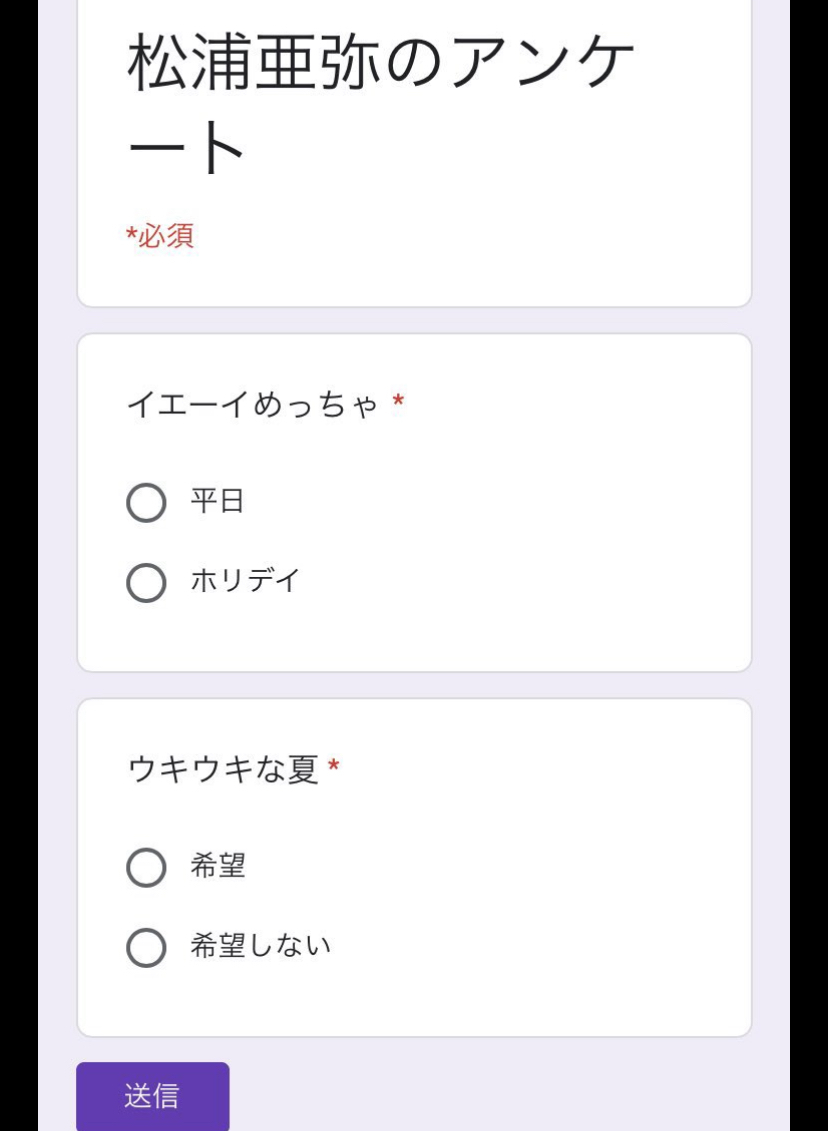Click the ホリデイ option label text
The width and height of the screenshot is (828, 1131).
[245, 581]
